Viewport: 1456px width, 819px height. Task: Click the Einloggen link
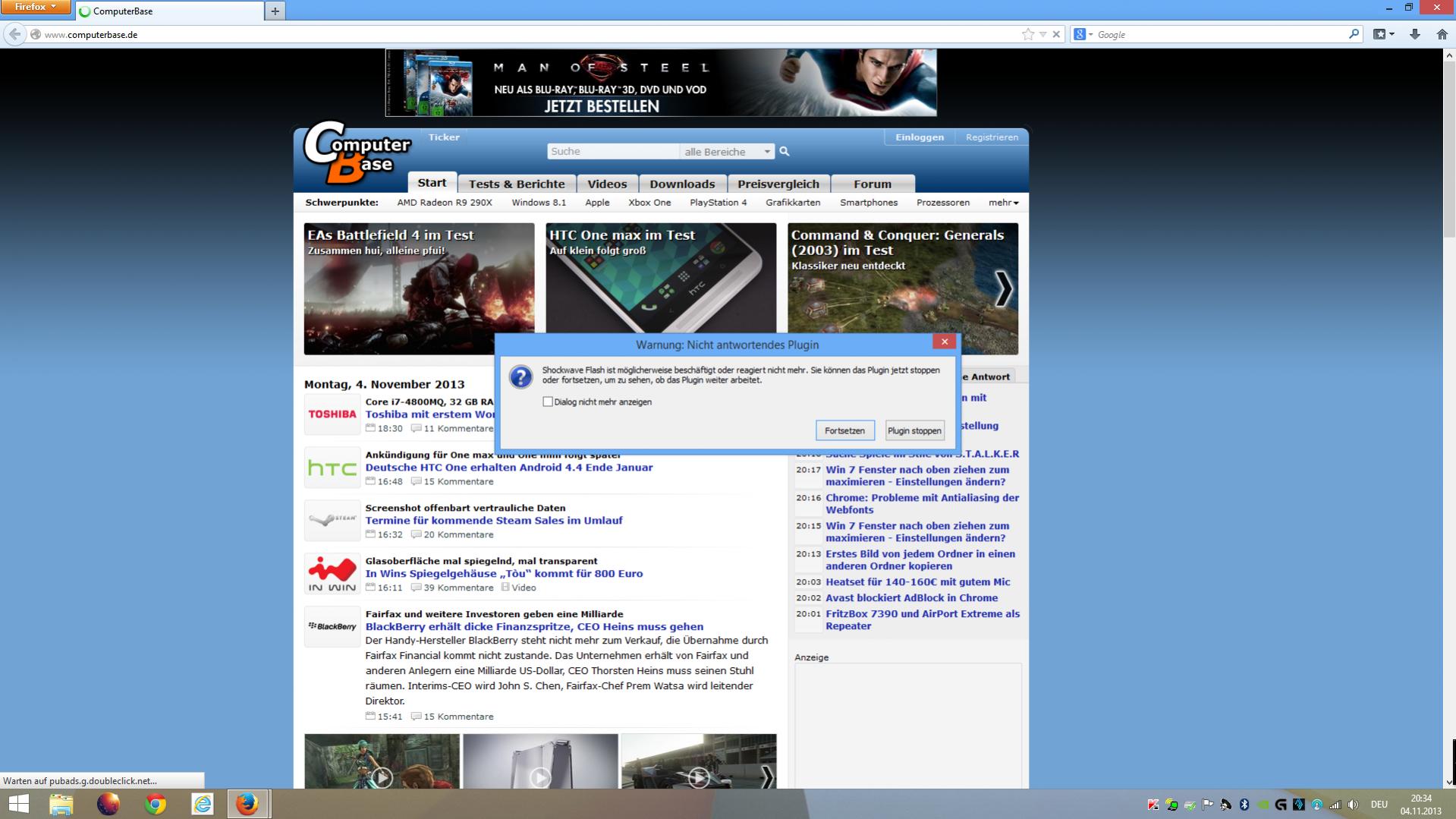pos(920,137)
